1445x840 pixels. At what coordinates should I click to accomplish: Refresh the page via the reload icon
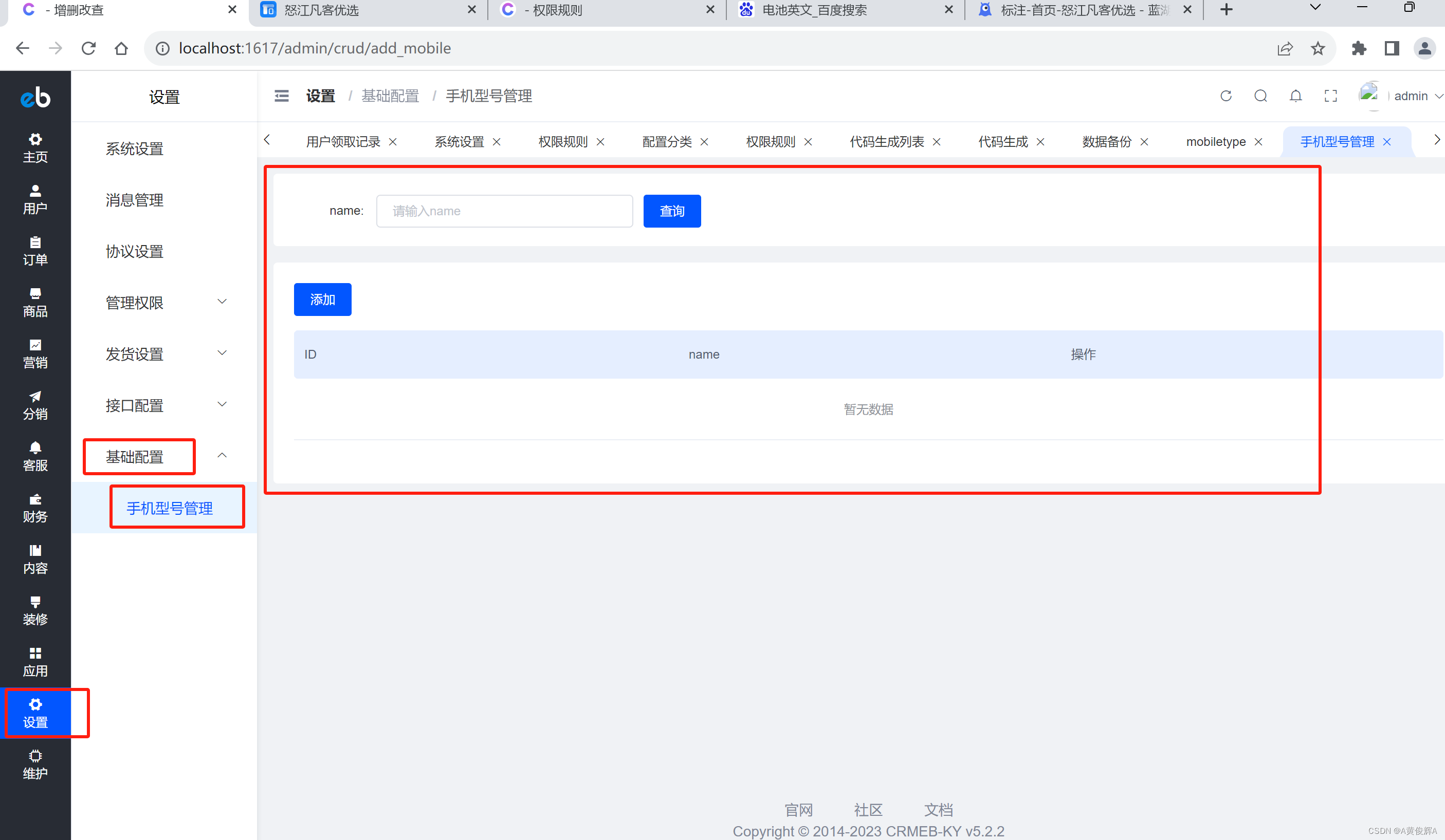[1225, 96]
